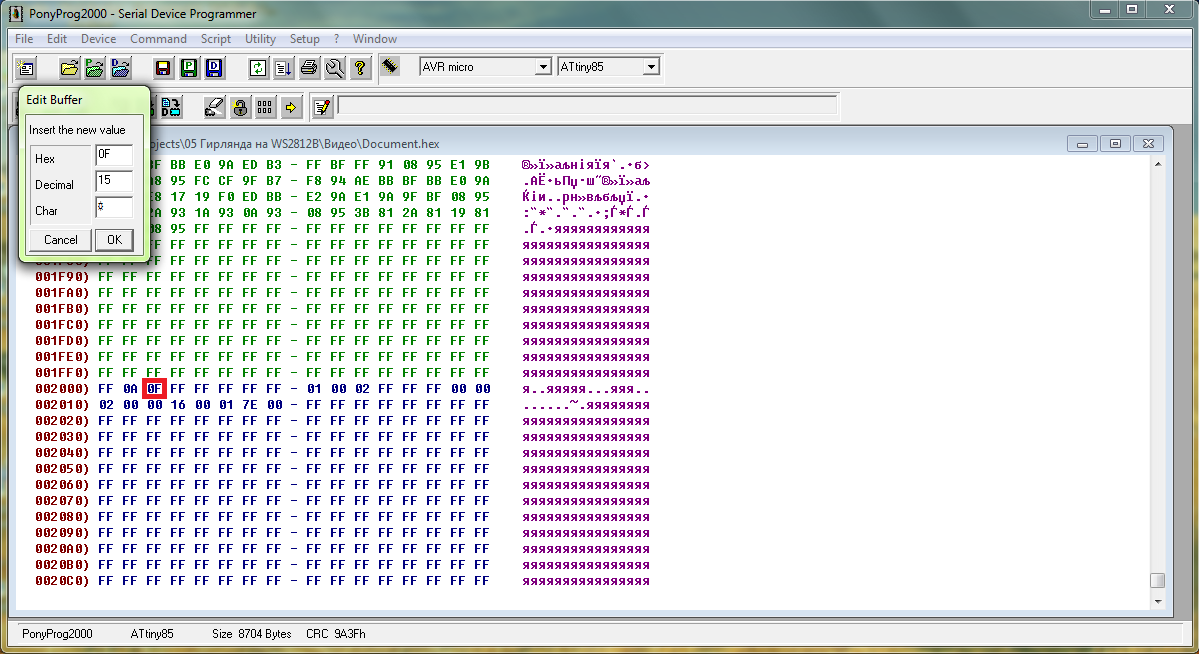Select byte 16 in row 002010
This screenshot has width=1199, height=654.
pos(178,405)
